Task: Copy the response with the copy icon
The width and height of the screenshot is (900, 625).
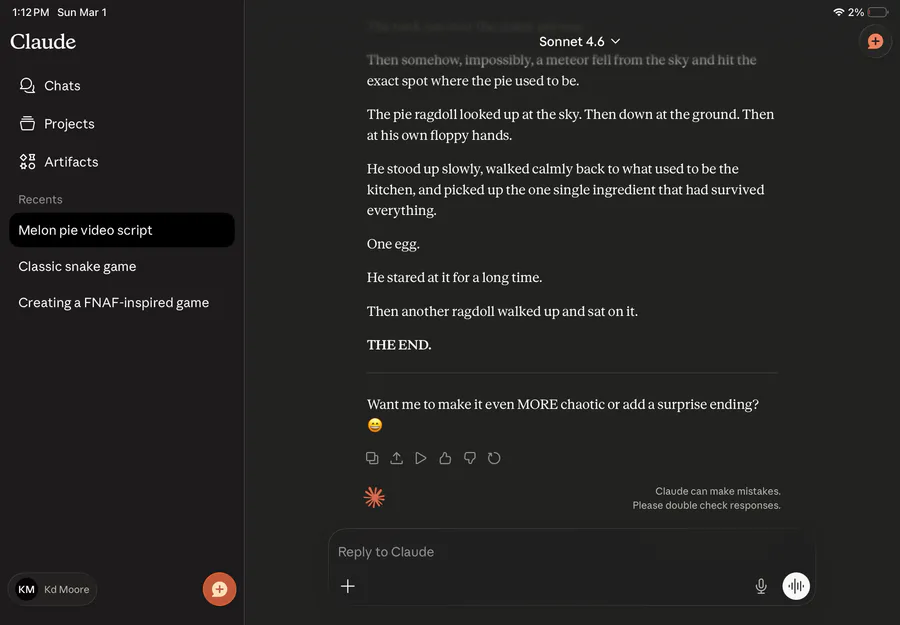Action: click(x=372, y=458)
